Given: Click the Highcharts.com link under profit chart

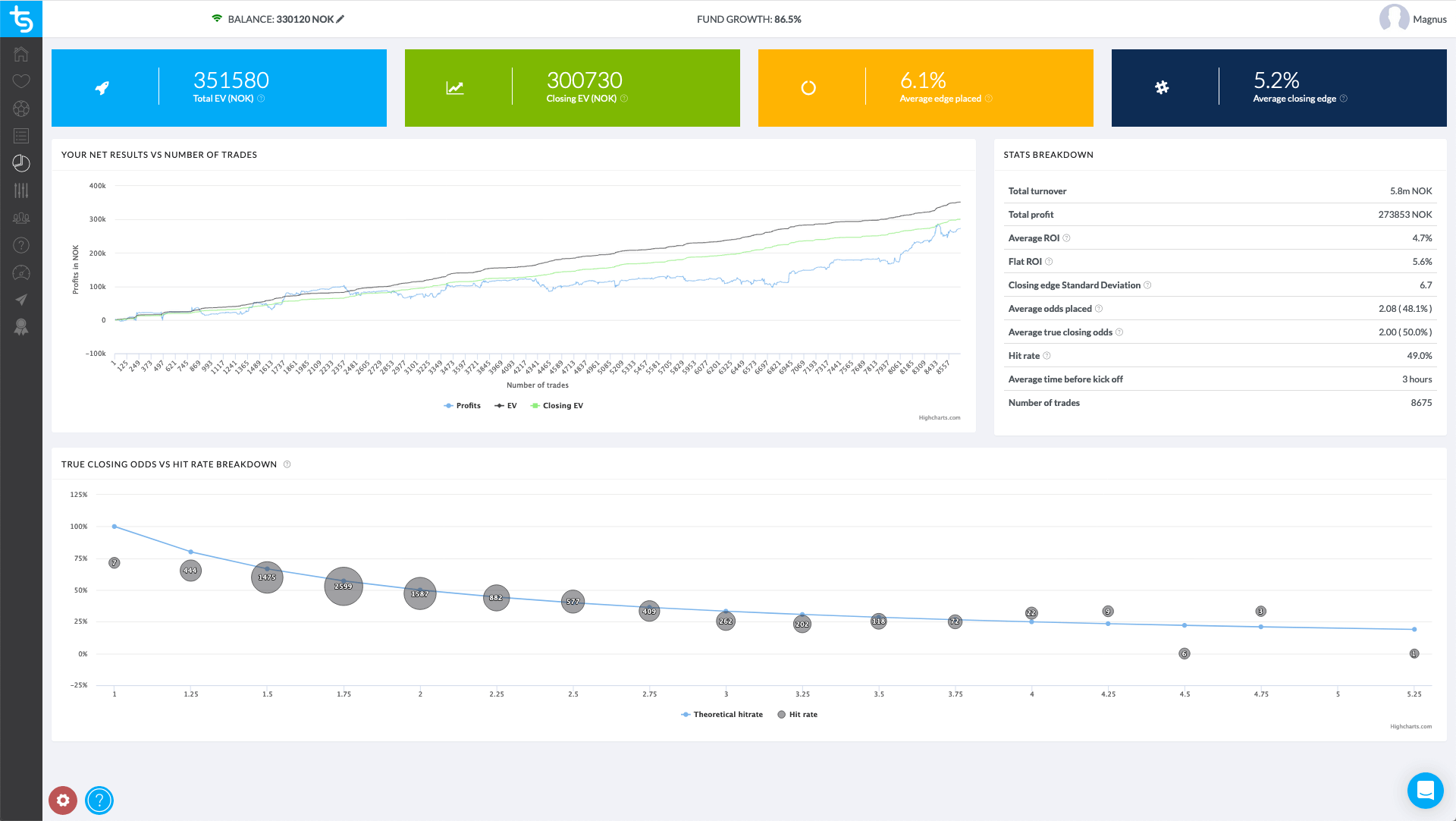Looking at the screenshot, I should click(939, 417).
